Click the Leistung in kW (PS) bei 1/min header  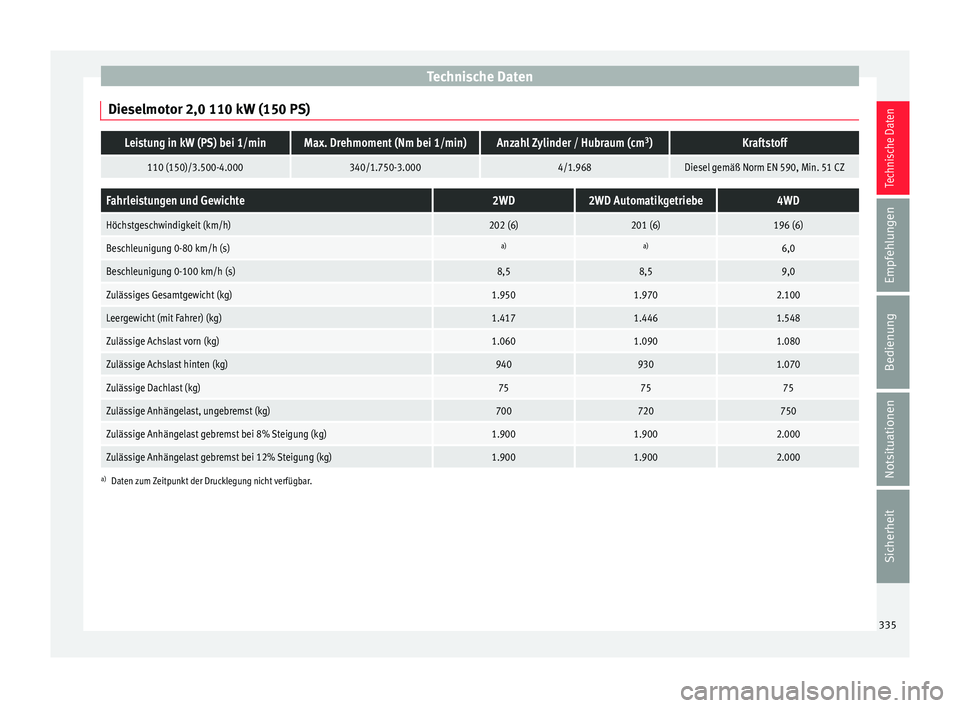pyautogui.click(x=195, y=143)
